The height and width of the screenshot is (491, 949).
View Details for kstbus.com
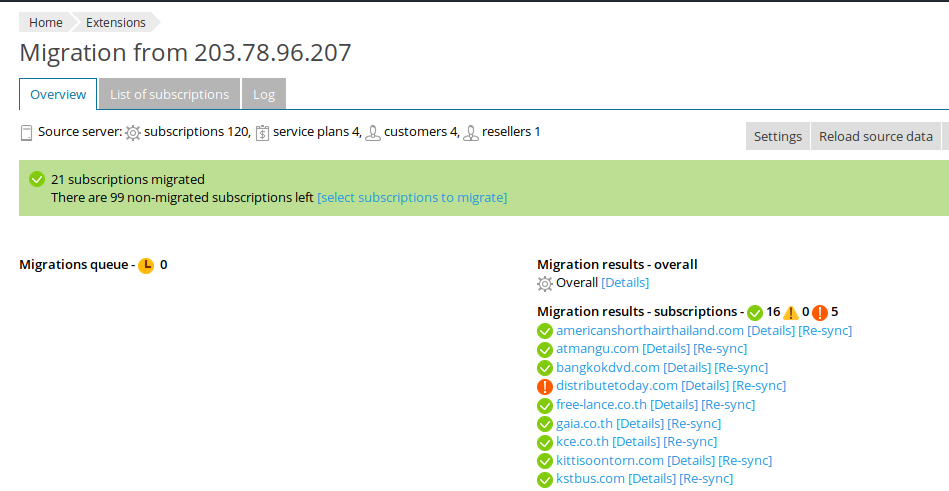[653, 479]
